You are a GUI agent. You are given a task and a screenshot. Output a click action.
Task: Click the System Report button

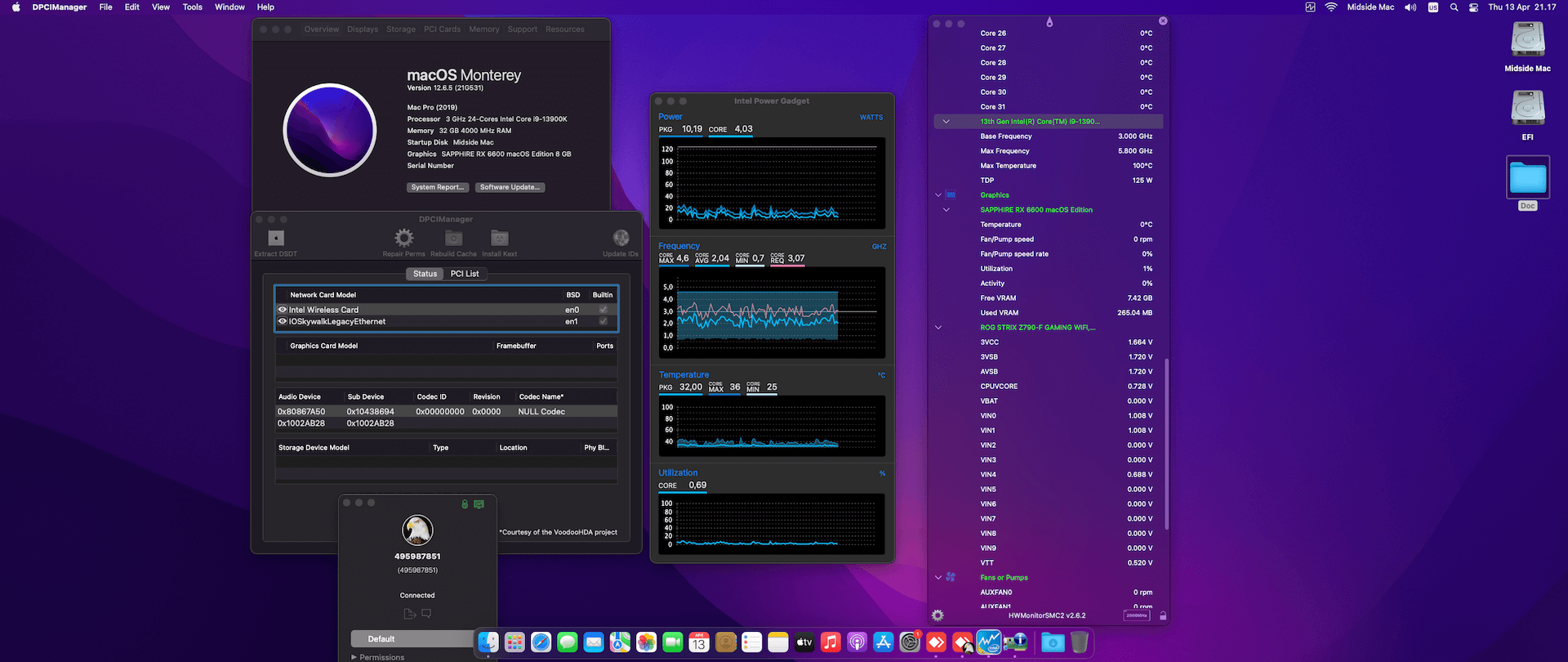click(x=438, y=187)
